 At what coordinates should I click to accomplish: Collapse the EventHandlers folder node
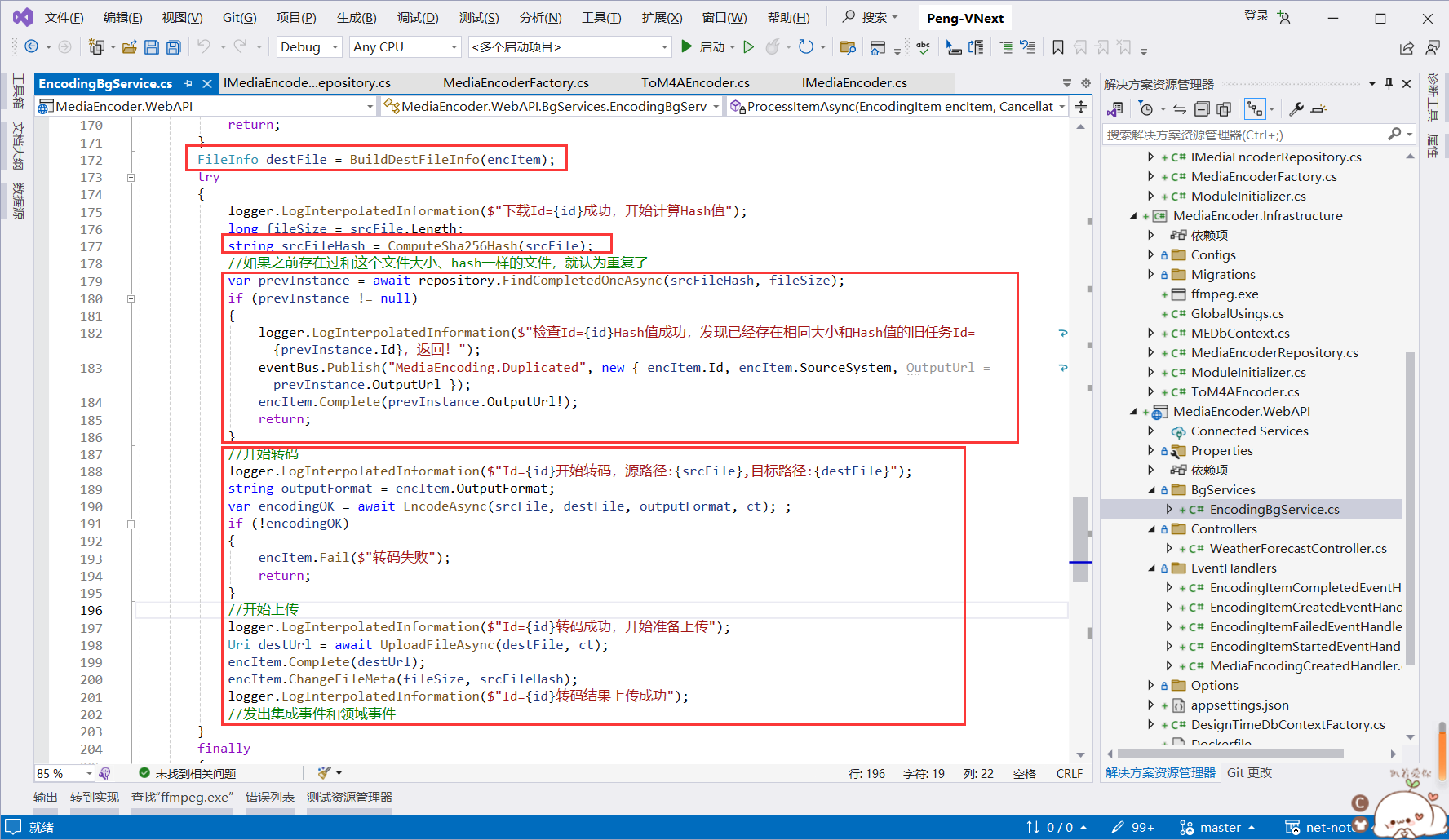pyautogui.click(x=1151, y=568)
